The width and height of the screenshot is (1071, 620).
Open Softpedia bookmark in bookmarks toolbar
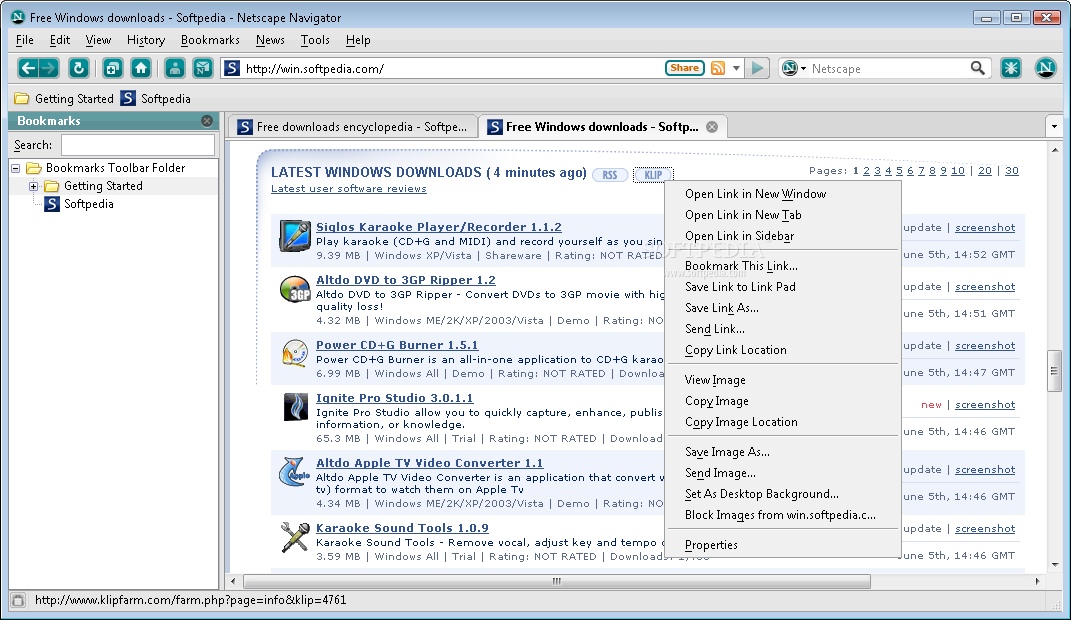(156, 98)
